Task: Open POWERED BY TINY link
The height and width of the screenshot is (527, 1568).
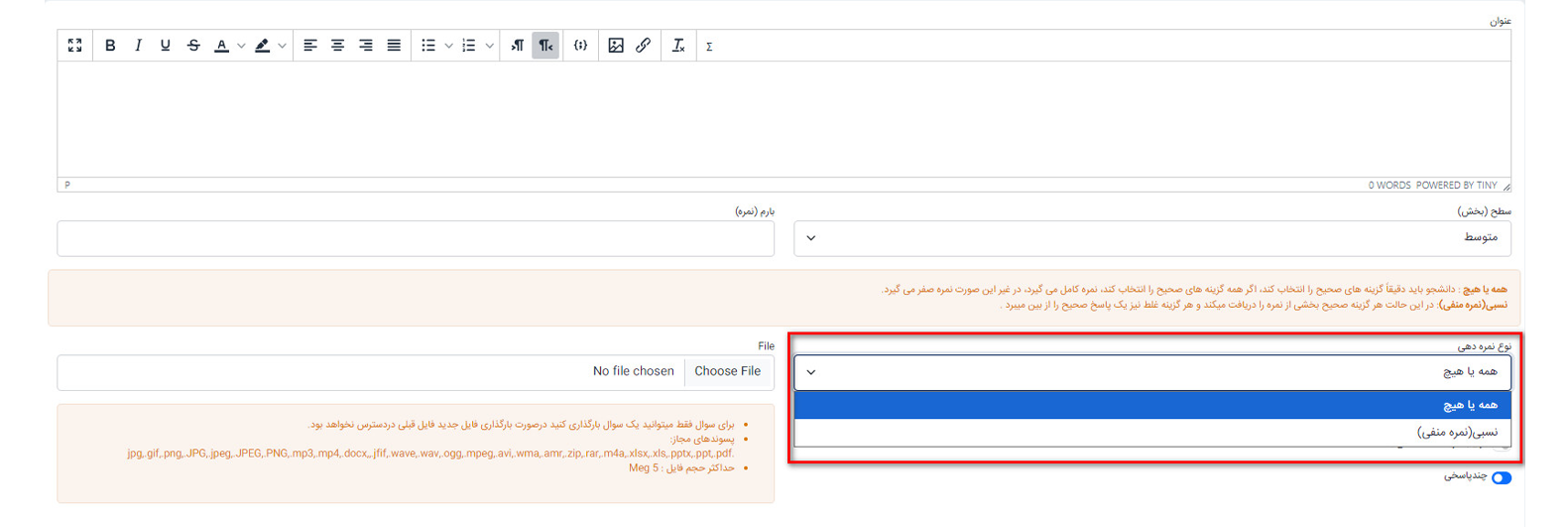Action: pyautogui.click(x=1456, y=186)
